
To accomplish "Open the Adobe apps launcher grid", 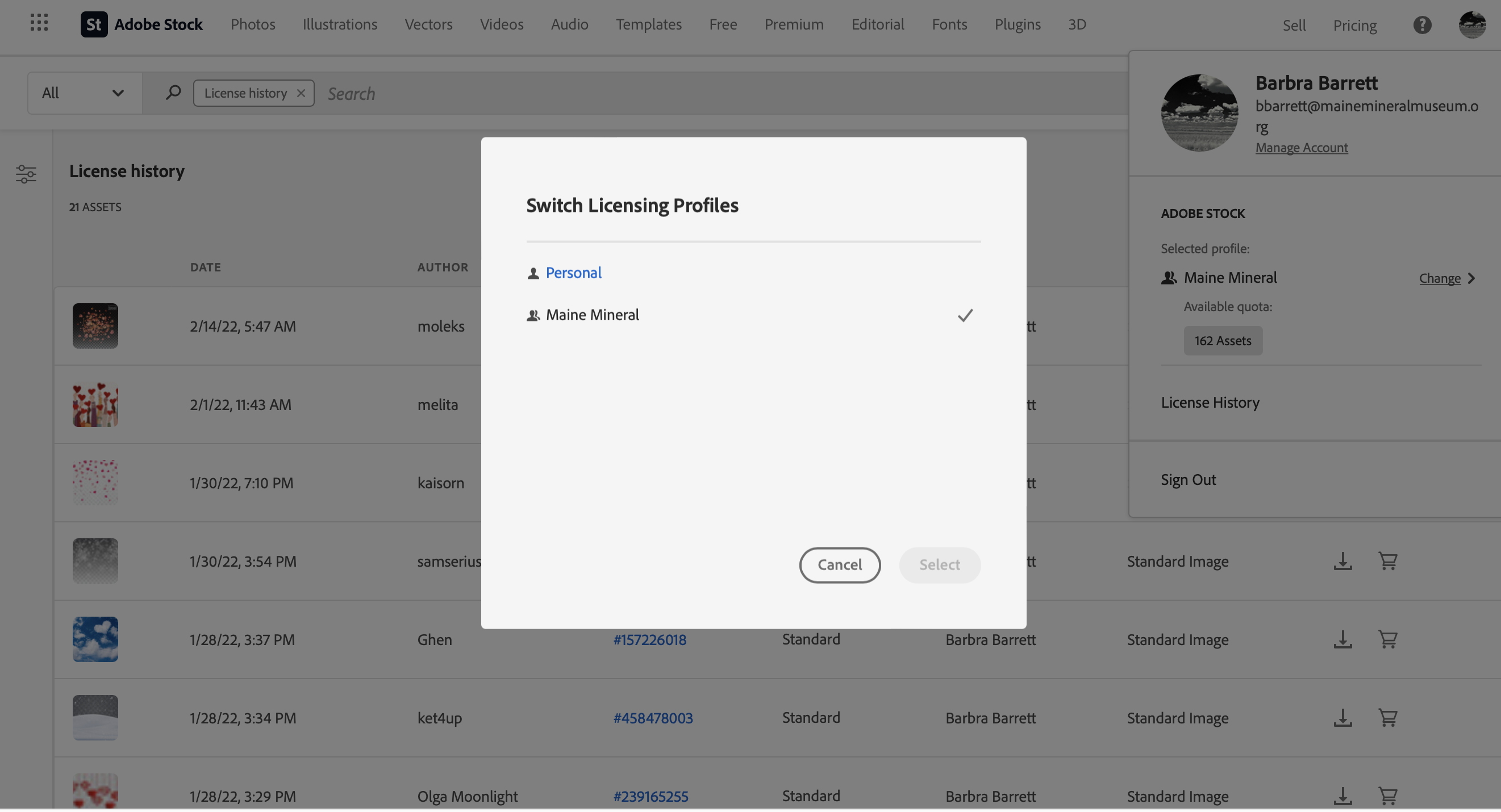I will point(39,23).
